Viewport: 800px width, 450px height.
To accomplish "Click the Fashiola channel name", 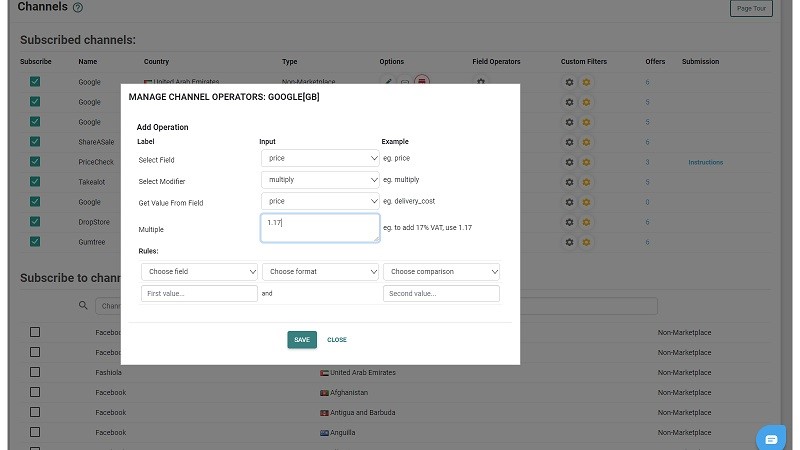I will tap(108, 372).
